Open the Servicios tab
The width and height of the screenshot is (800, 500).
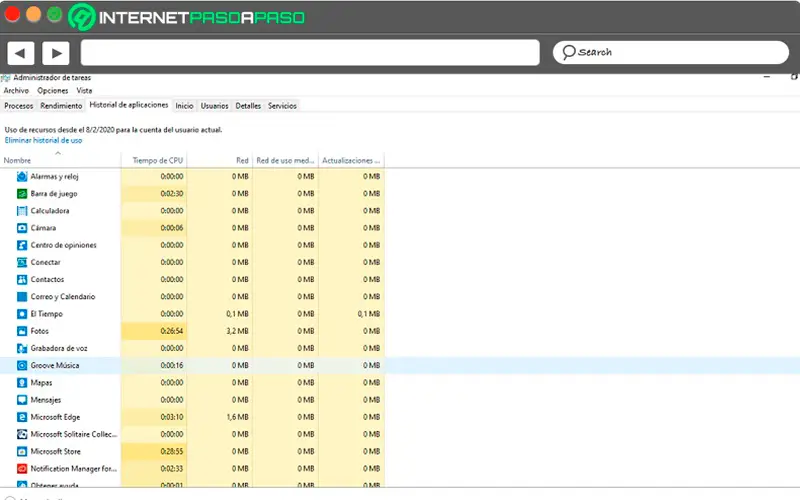[x=282, y=105]
